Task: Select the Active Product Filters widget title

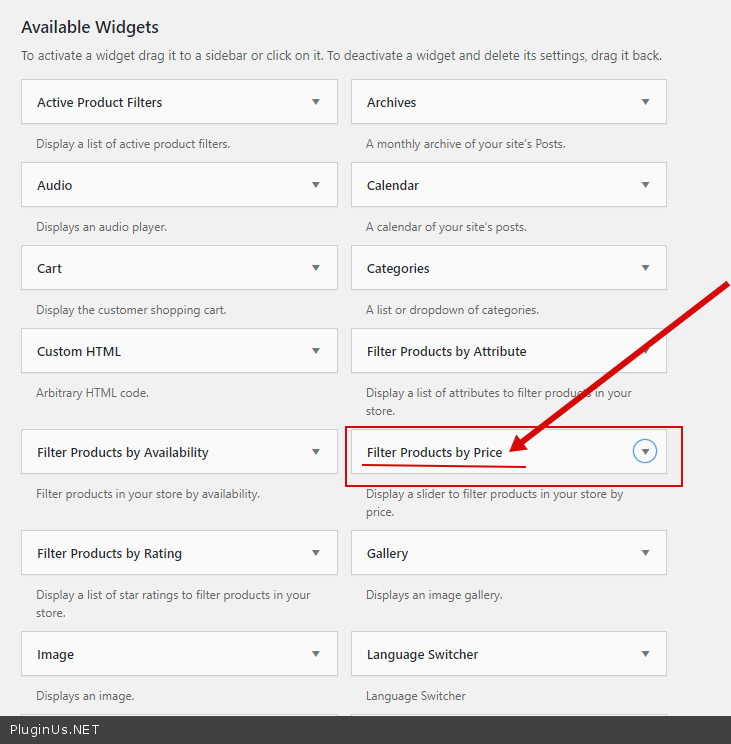Action: pyautogui.click(x=99, y=103)
